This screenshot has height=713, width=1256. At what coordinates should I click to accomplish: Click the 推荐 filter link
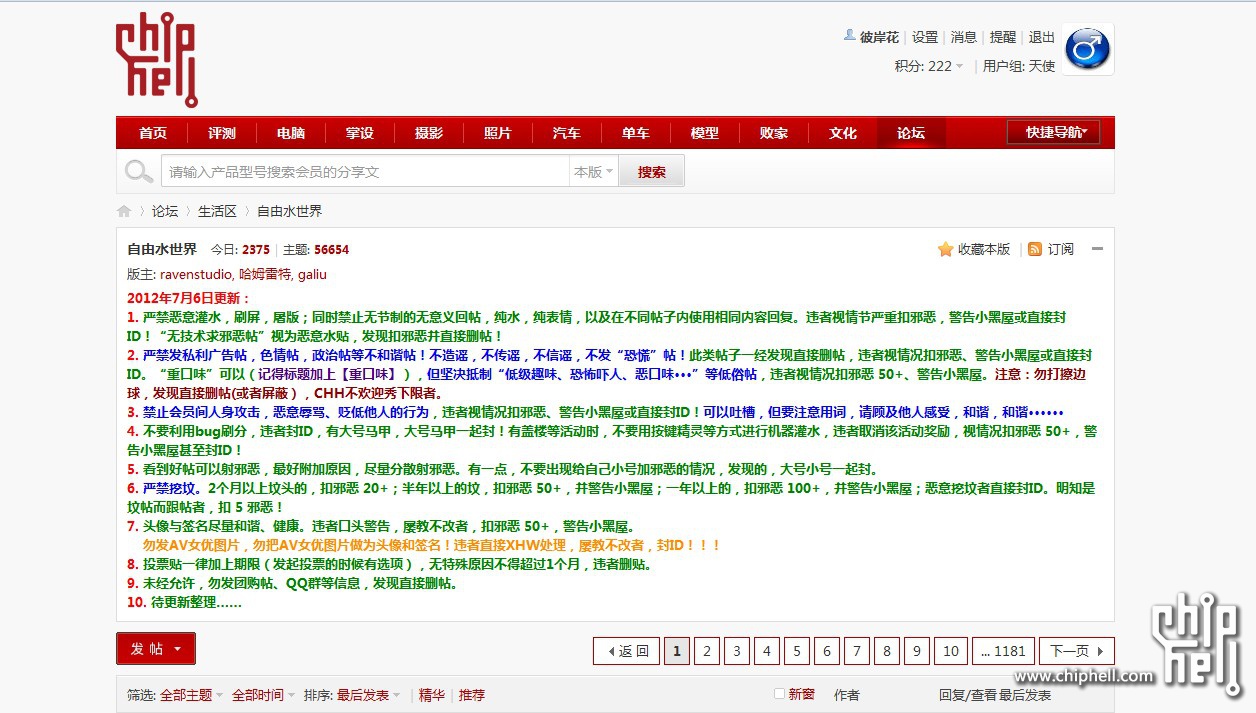click(x=471, y=695)
